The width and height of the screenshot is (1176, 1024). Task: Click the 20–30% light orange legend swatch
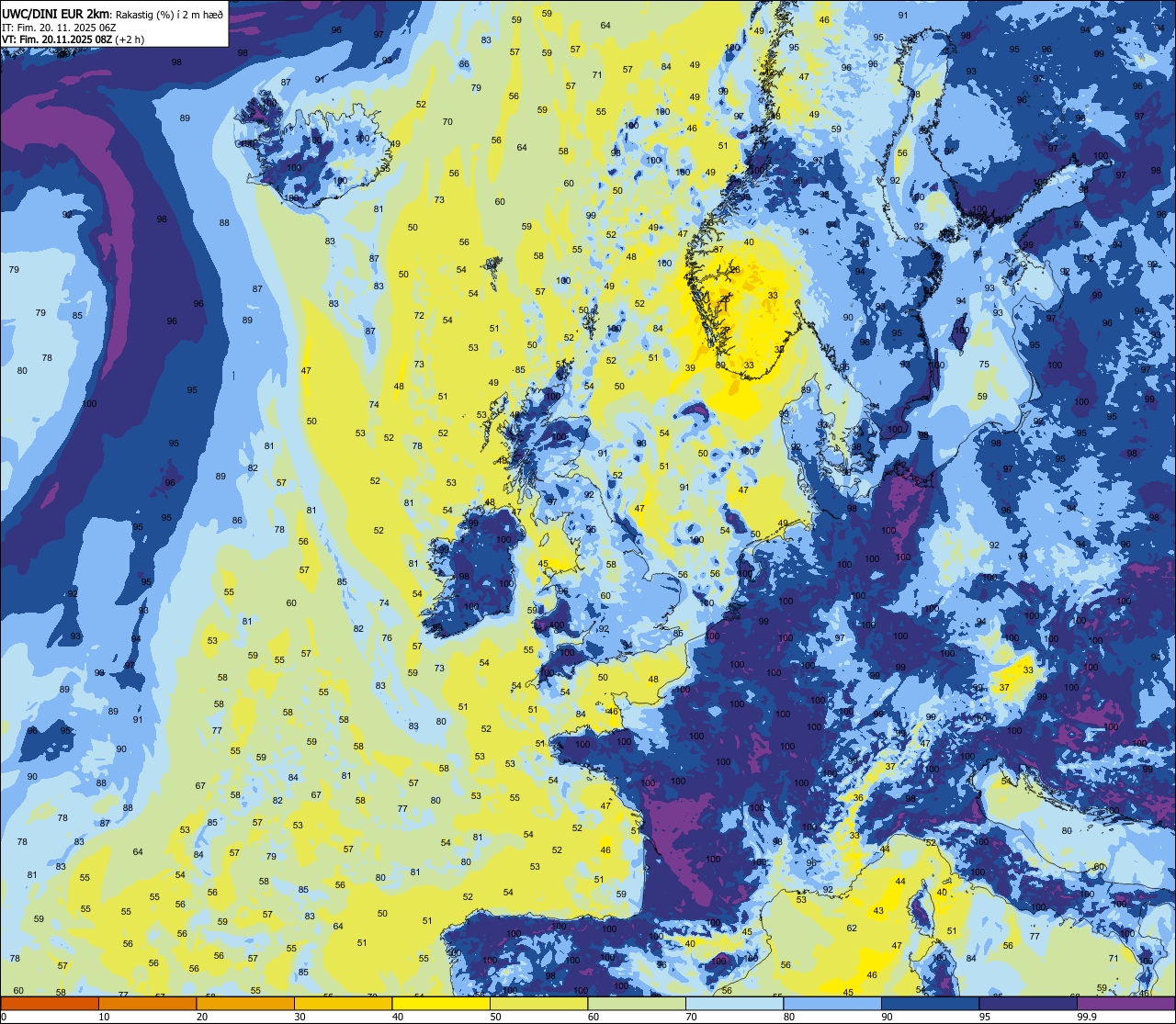[245, 1004]
